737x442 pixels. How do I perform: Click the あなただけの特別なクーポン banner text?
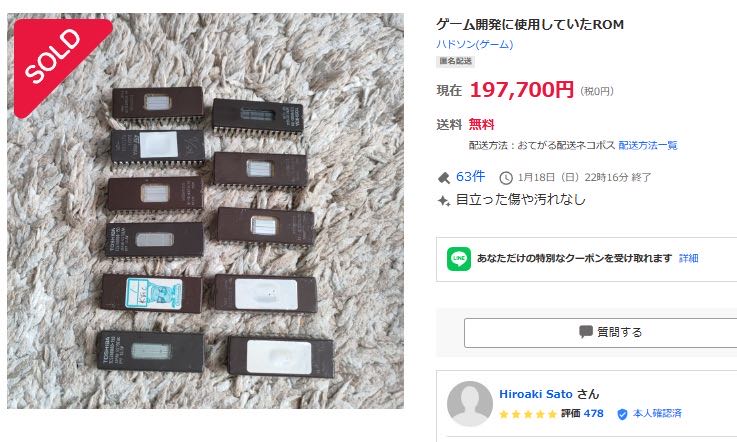click(574, 258)
